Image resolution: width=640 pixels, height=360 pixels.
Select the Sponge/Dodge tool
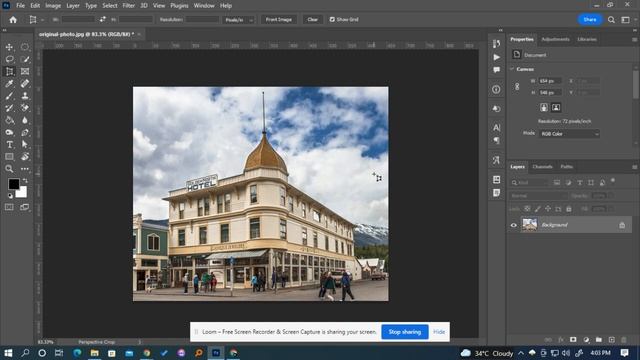tap(9, 132)
